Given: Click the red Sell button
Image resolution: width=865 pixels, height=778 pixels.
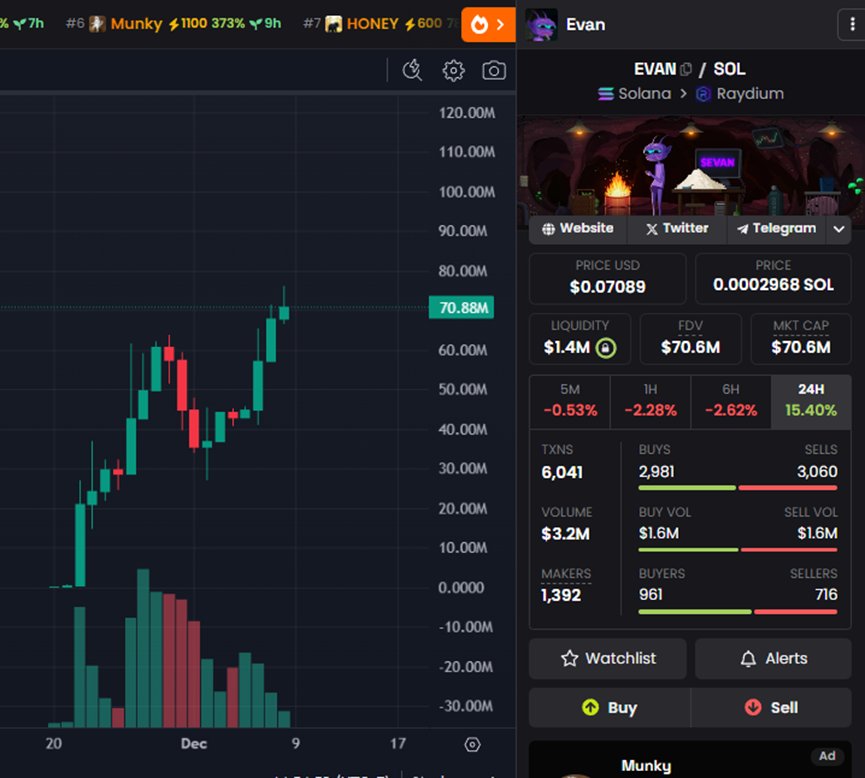Looking at the screenshot, I should coord(771,707).
